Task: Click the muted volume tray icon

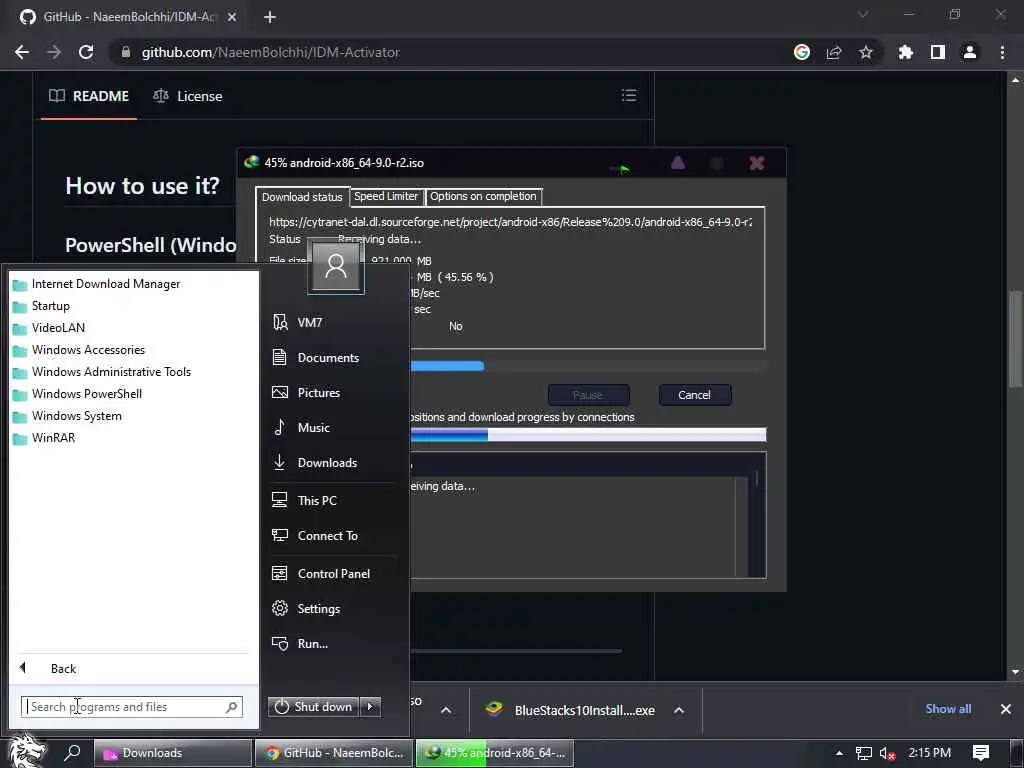Action: tap(887, 753)
